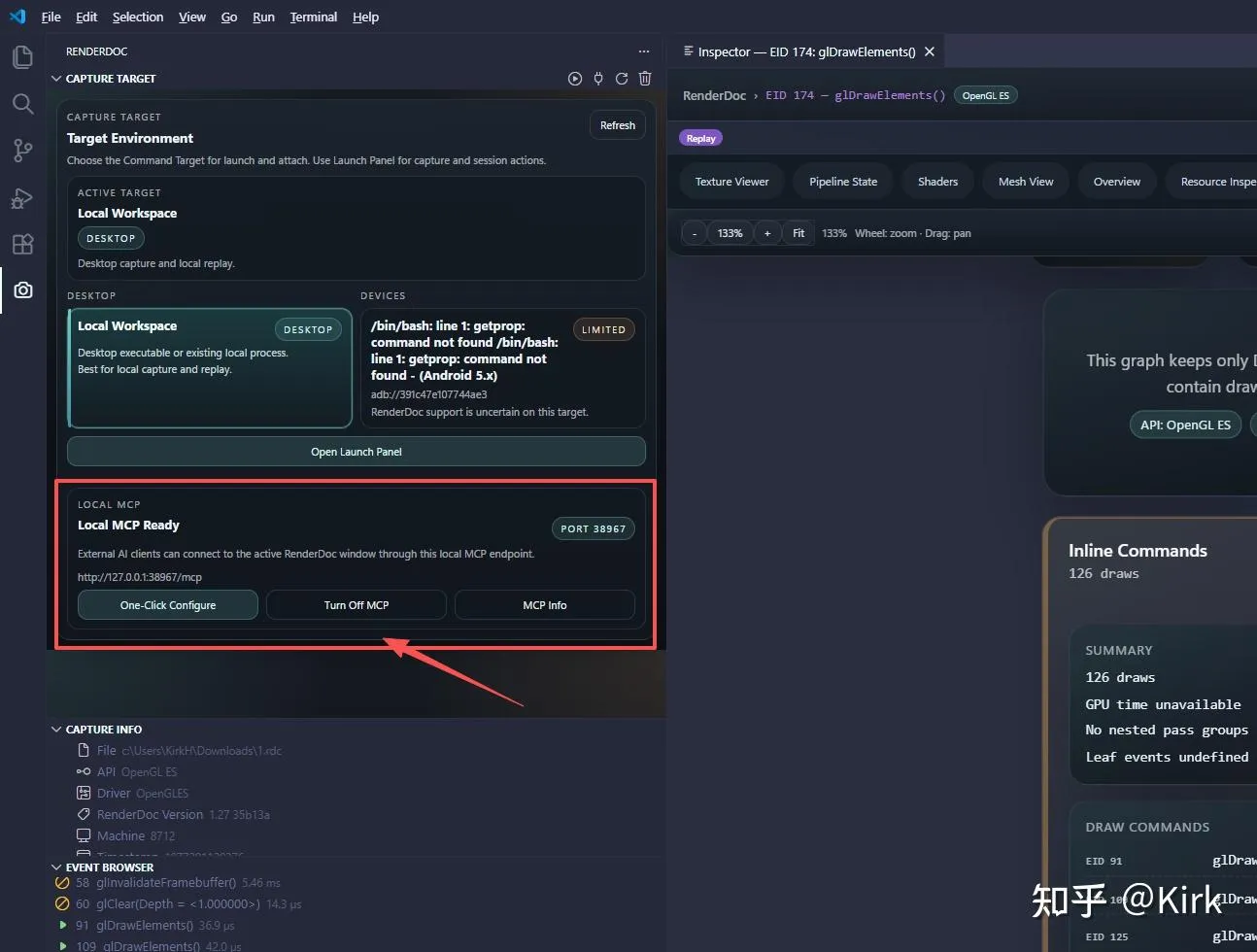Open the Terminal menu
The width and height of the screenshot is (1257, 952).
pyautogui.click(x=314, y=17)
